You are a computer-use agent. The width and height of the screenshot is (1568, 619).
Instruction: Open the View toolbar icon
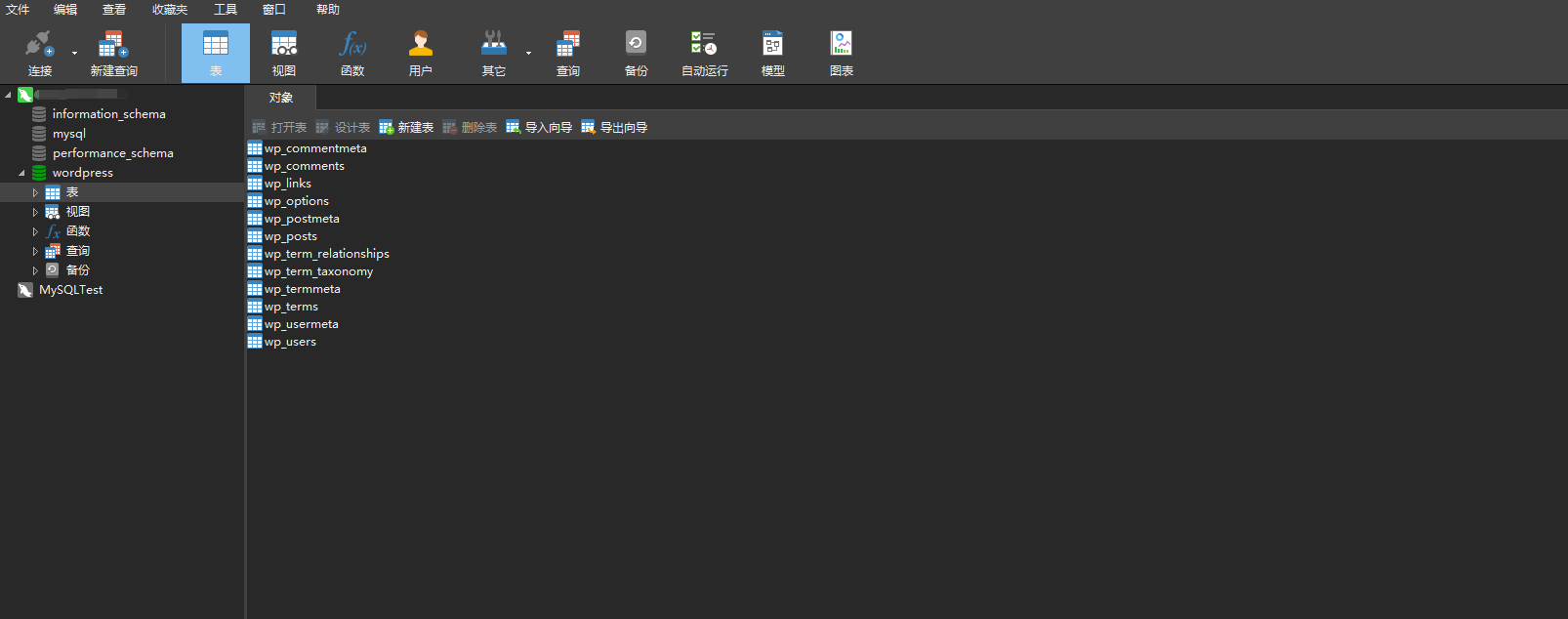click(284, 44)
